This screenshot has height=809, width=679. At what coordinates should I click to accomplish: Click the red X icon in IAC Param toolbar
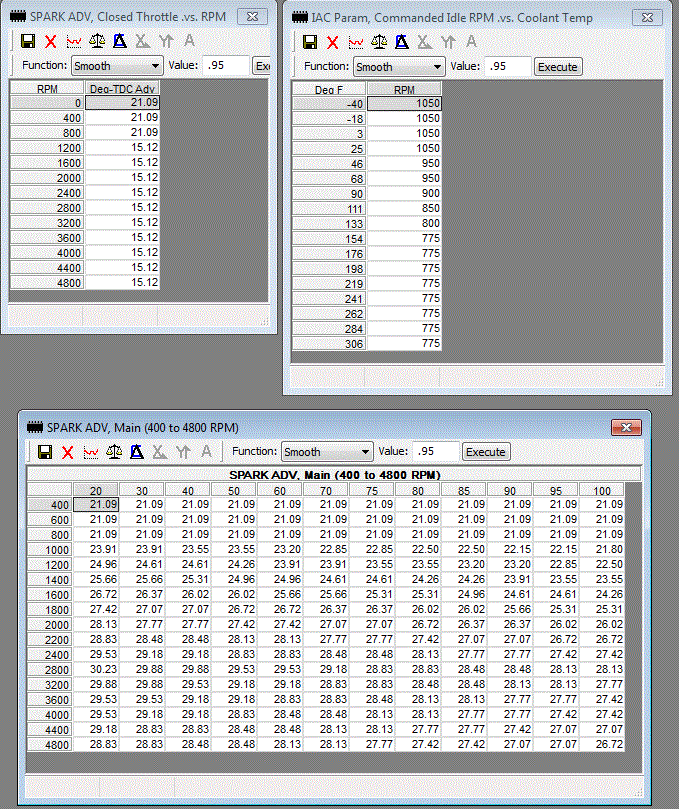pyautogui.click(x=333, y=42)
